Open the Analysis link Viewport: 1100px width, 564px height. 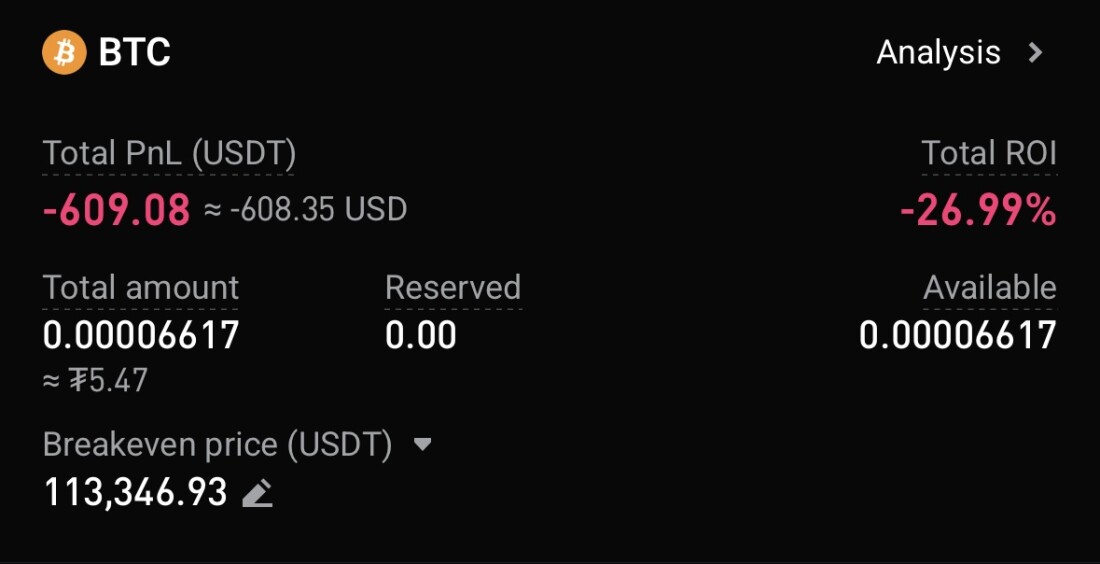pos(938,52)
